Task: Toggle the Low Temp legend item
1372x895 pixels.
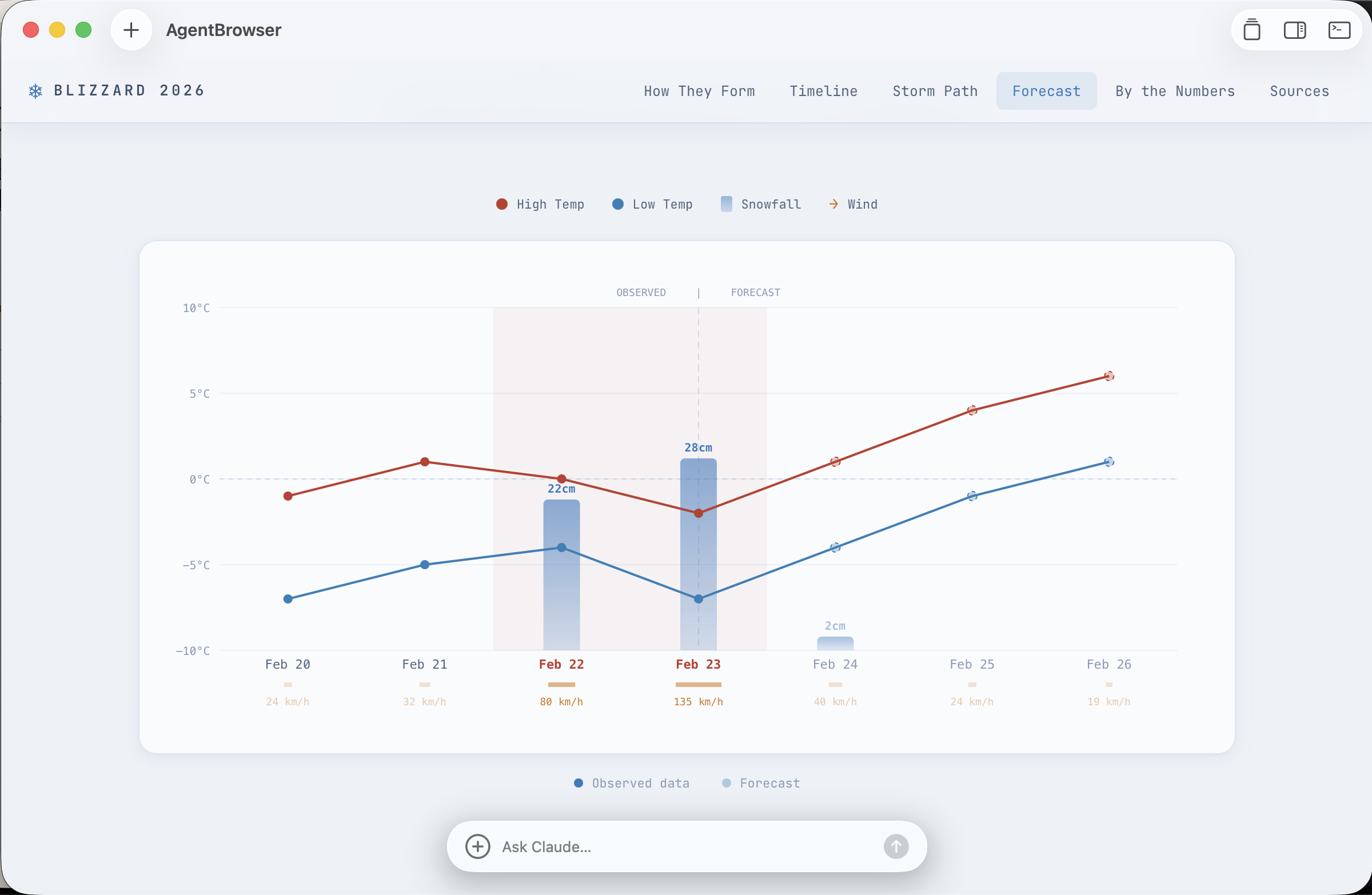Action: pyautogui.click(x=651, y=204)
